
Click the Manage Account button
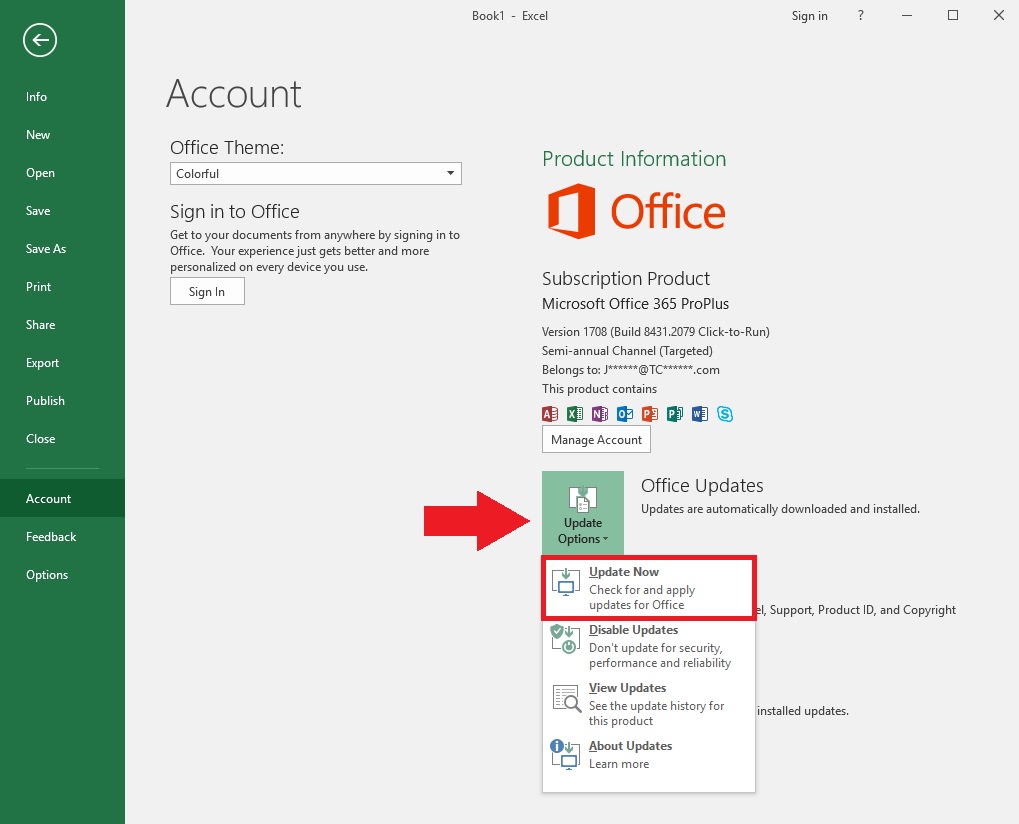[x=596, y=440]
